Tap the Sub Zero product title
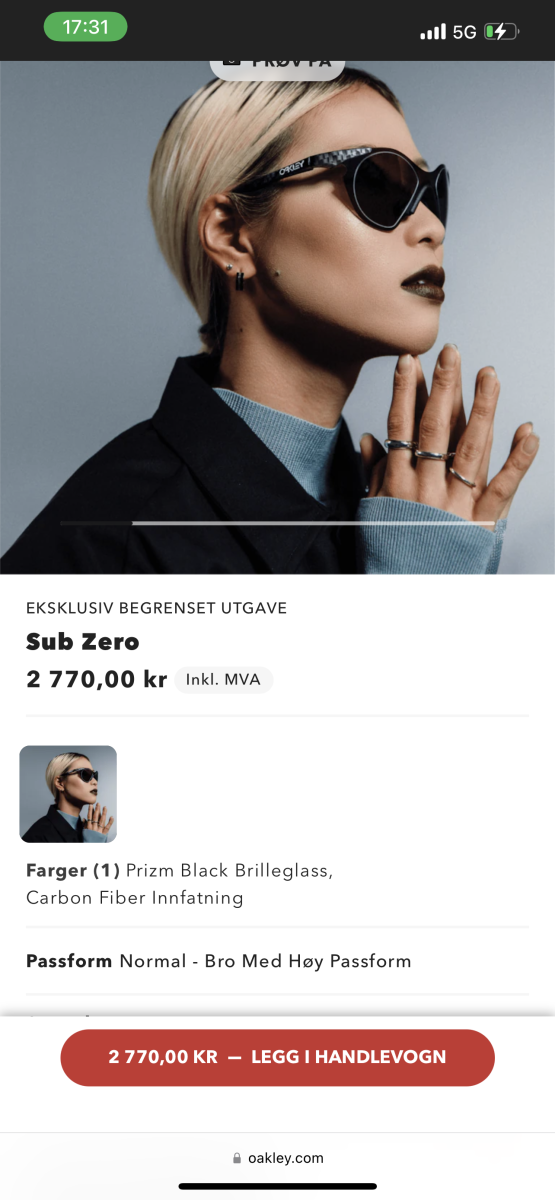This screenshot has height=1200, width=555. pyautogui.click(x=83, y=641)
